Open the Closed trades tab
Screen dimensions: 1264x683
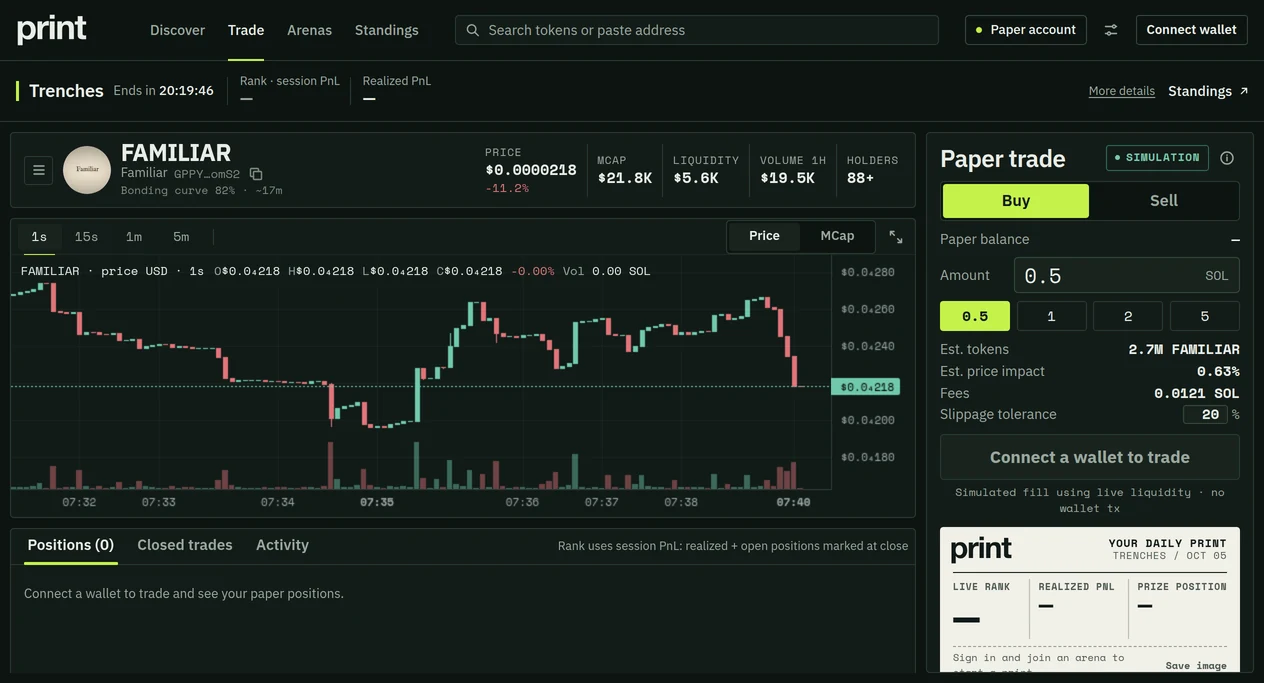click(x=185, y=545)
